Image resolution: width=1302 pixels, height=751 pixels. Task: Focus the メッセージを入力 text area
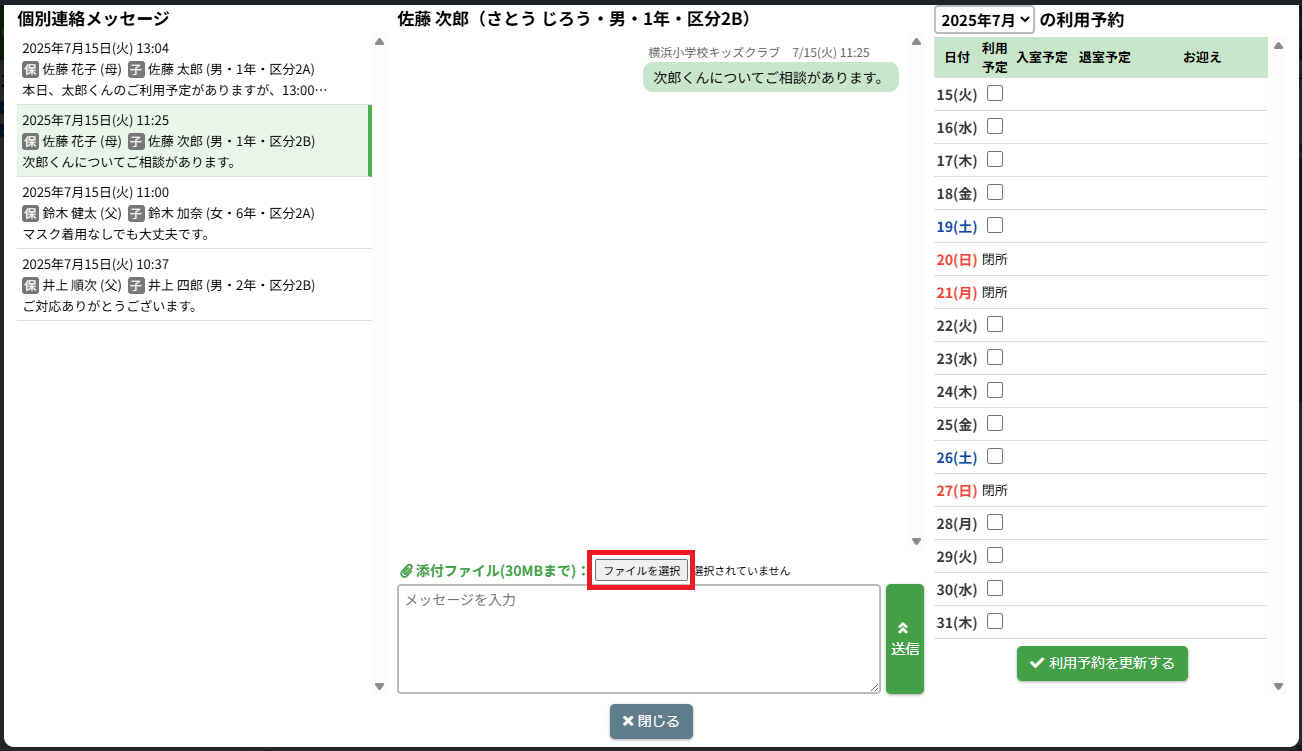[x=638, y=639]
